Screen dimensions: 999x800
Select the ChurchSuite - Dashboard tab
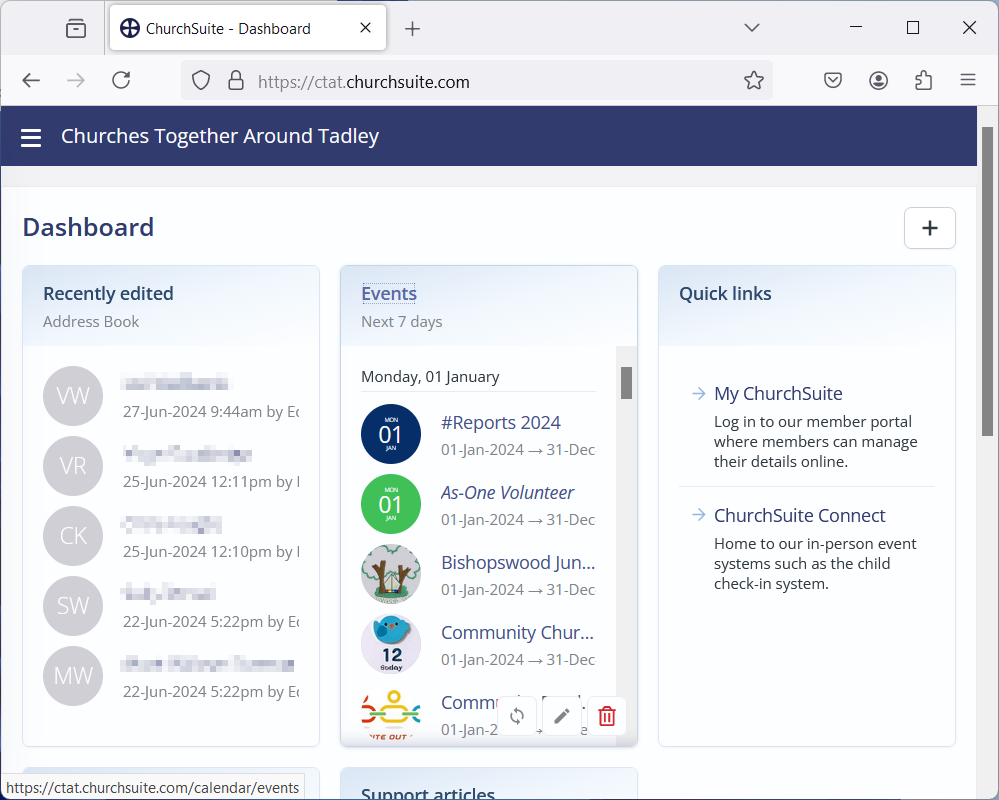point(248,28)
